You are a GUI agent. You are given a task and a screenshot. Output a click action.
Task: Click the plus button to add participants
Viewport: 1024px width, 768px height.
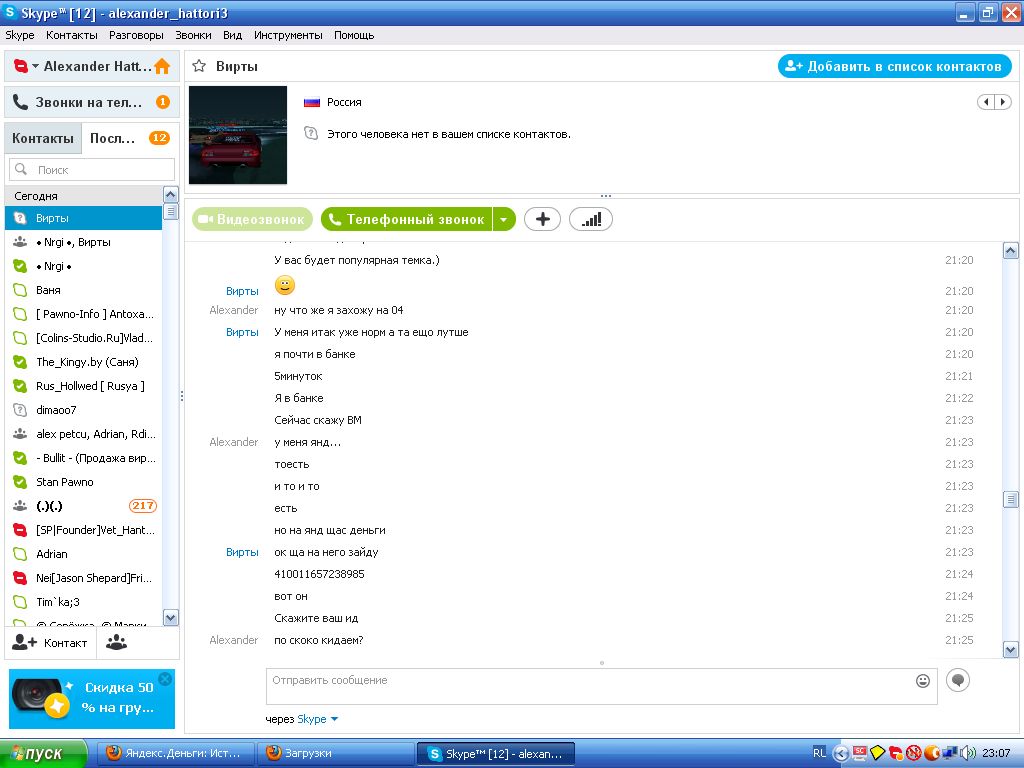pos(542,219)
